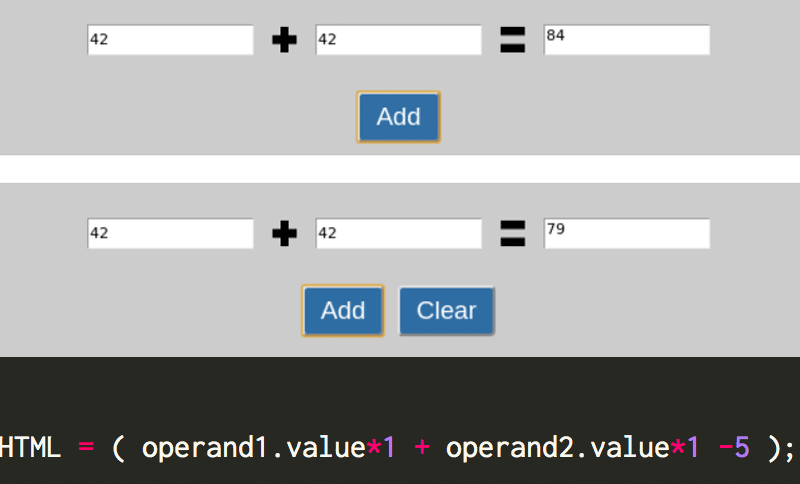
Task: Click the equals icon in the bottom calculator
Action: click(513, 235)
